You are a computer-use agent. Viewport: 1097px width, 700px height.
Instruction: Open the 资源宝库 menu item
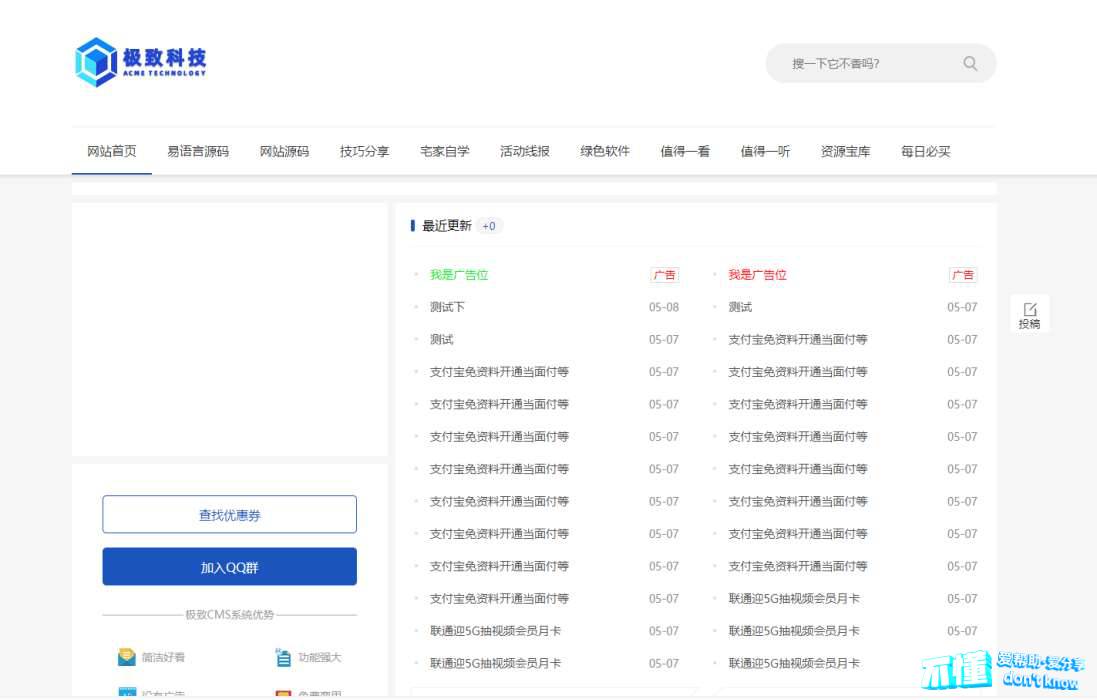[845, 152]
